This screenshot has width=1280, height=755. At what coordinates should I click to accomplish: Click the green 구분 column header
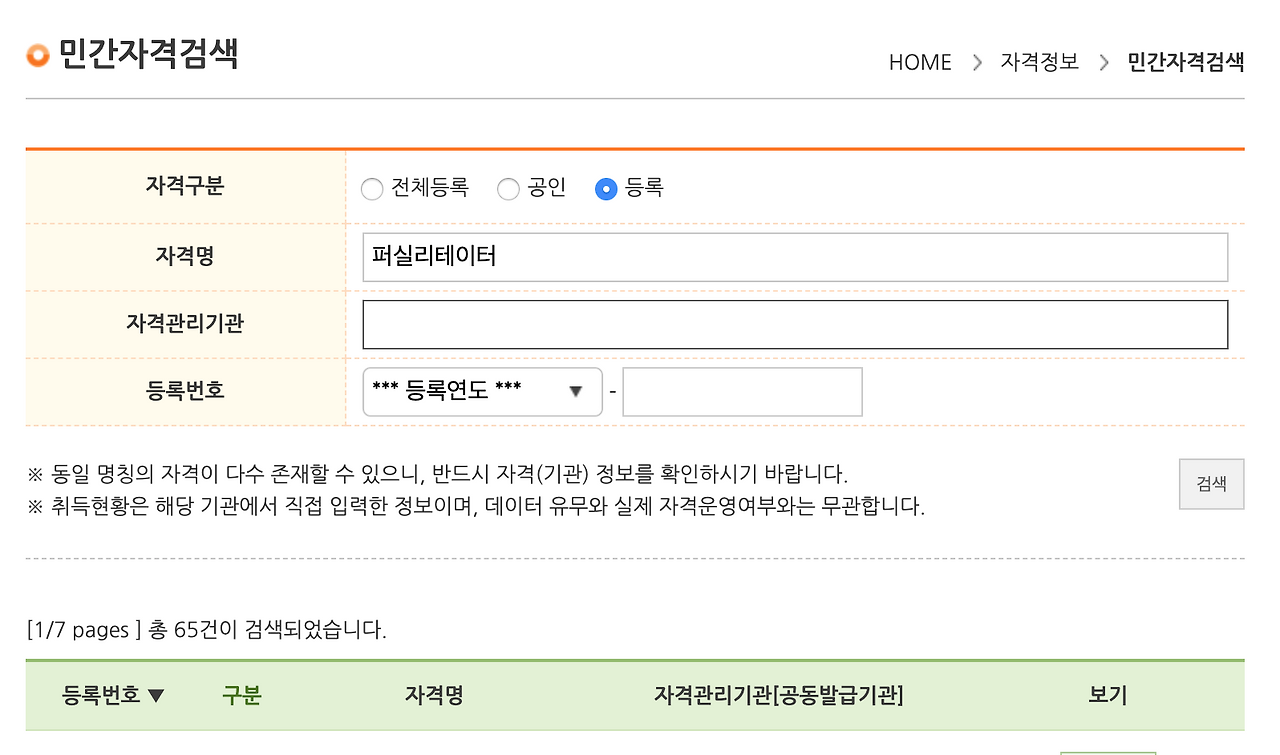242,695
